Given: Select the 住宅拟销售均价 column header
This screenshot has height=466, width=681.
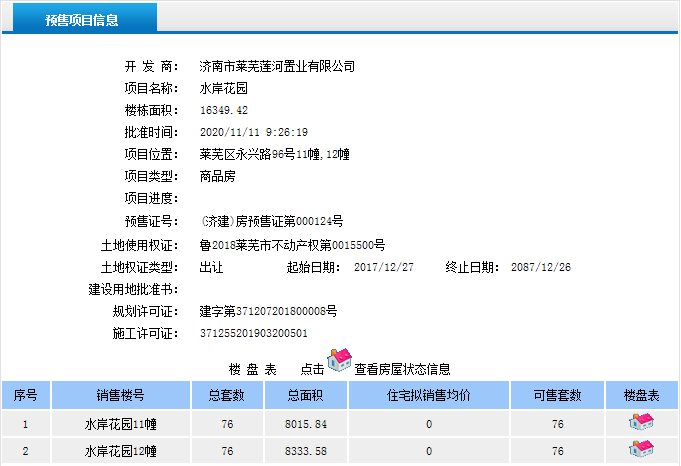Looking at the screenshot, I should coord(429,395).
